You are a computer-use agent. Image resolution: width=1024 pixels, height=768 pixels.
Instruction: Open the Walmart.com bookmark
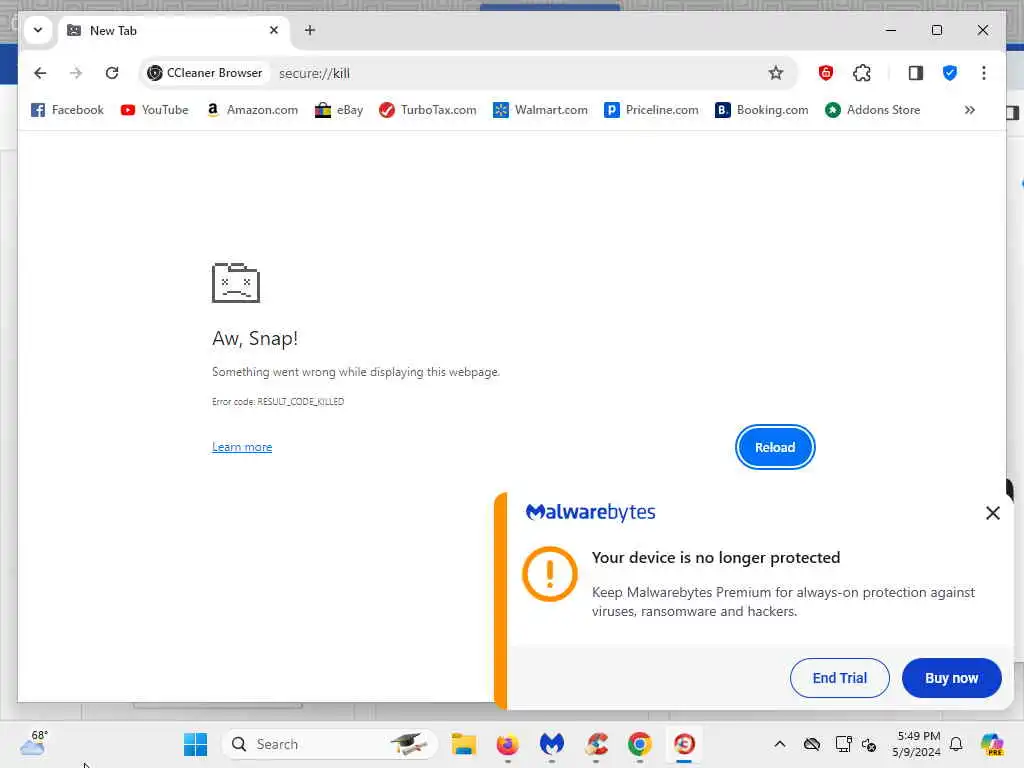[x=540, y=110]
